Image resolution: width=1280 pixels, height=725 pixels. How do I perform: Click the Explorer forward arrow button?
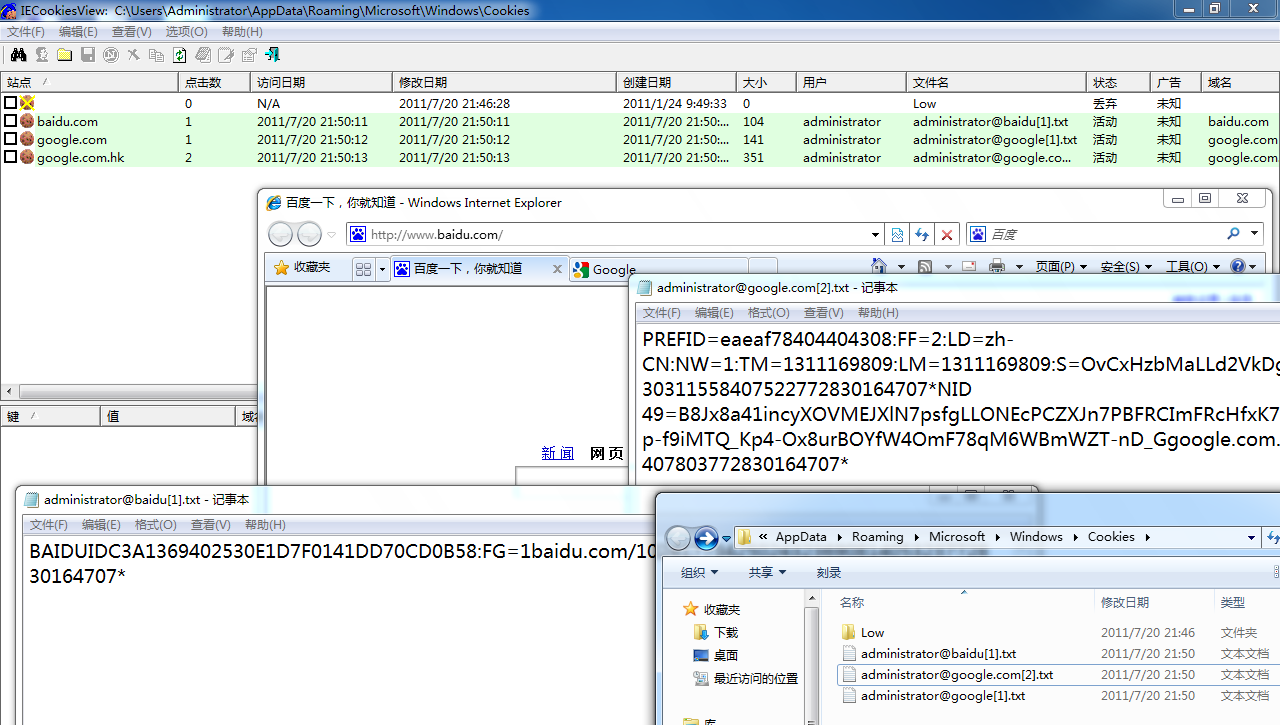coord(706,538)
